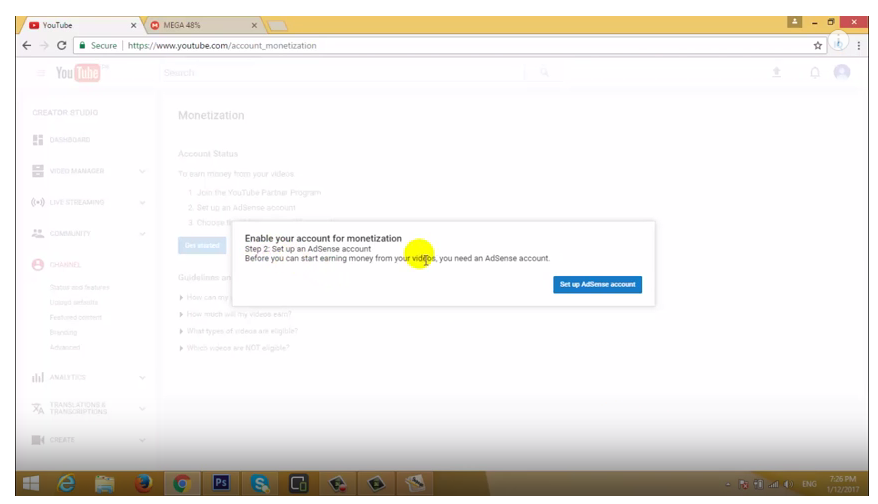Image resolution: width=878 pixels, height=504 pixels.
Task: Reload the page with refresh icon
Action: pos(62,45)
